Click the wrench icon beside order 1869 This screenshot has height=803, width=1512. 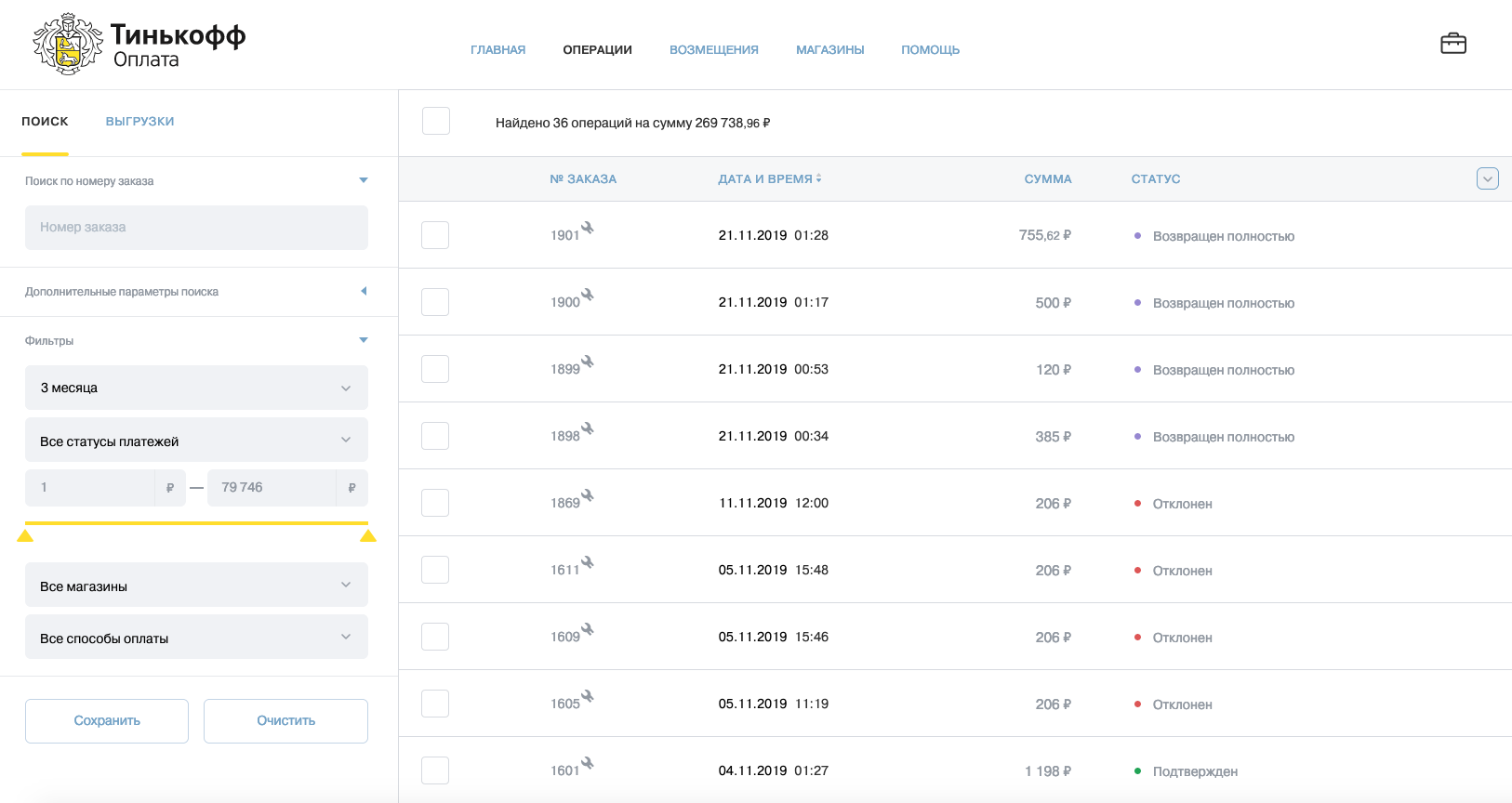(588, 495)
